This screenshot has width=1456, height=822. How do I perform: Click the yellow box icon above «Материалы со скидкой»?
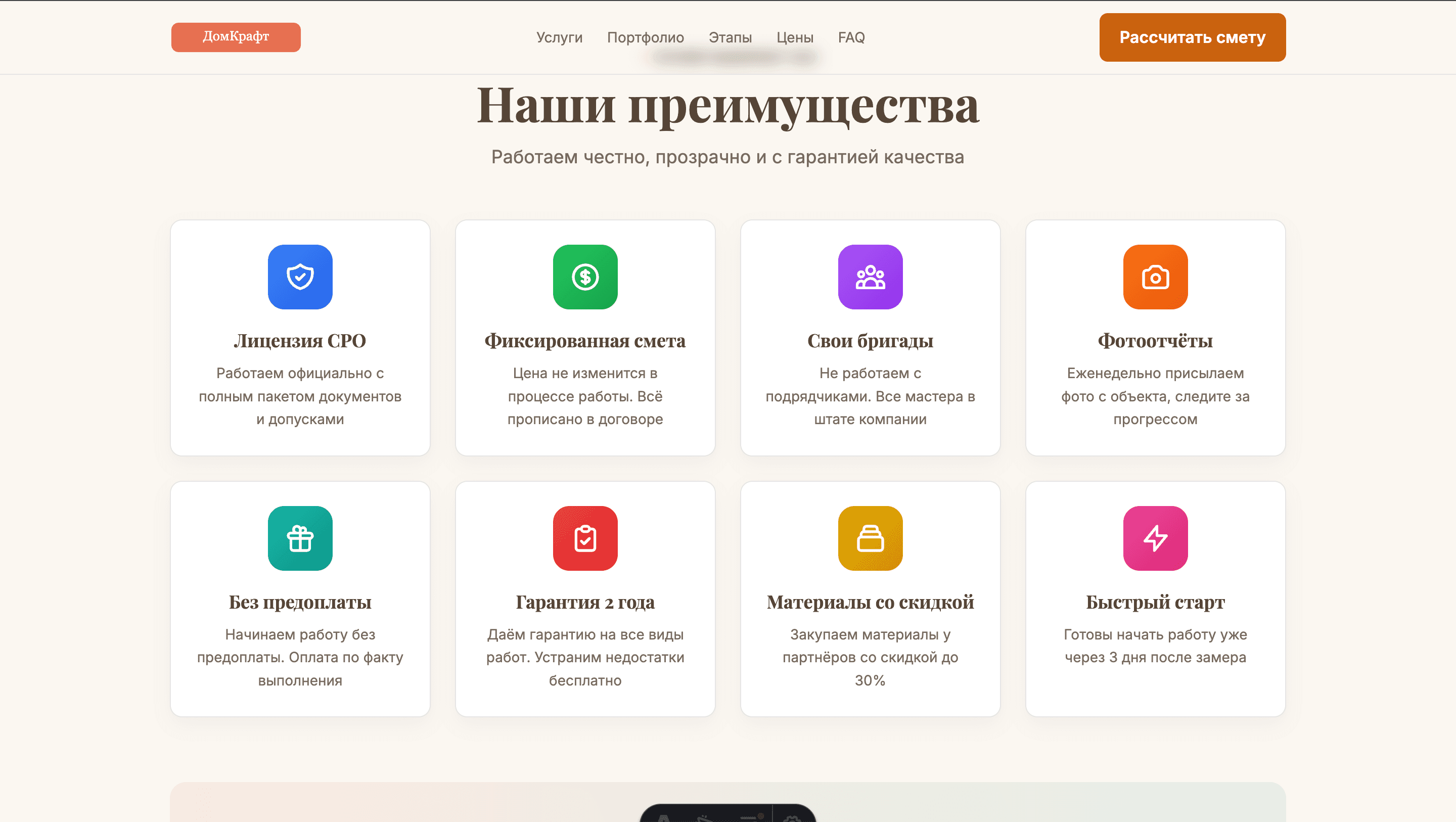point(870,537)
